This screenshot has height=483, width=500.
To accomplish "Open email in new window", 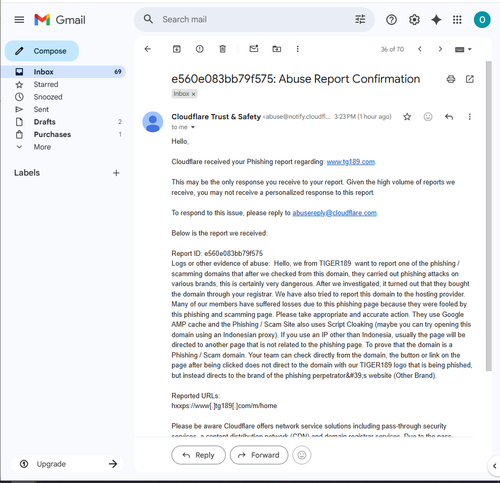I will pyautogui.click(x=470, y=79).
